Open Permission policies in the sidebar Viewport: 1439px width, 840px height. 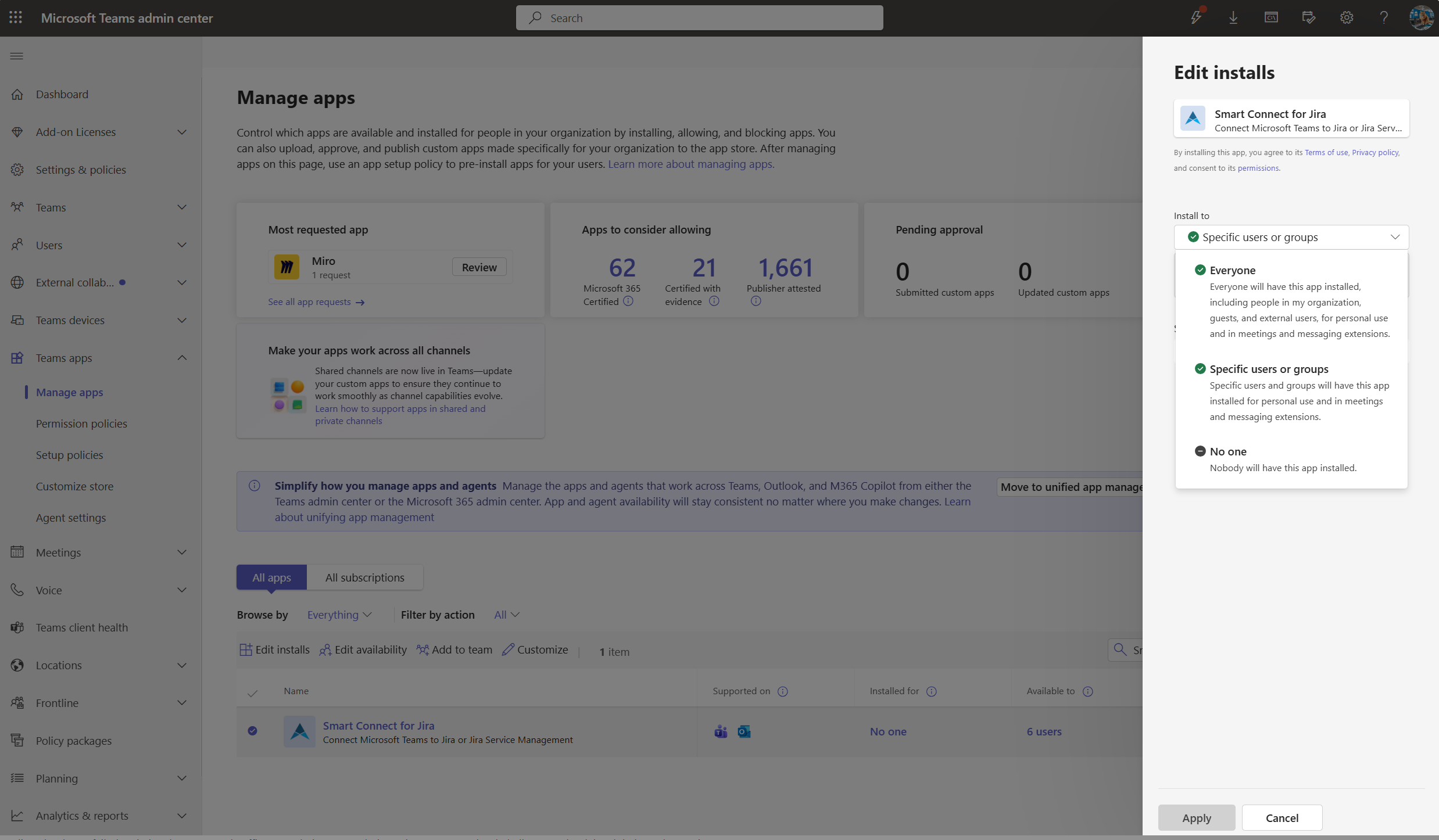coord(81,423)
